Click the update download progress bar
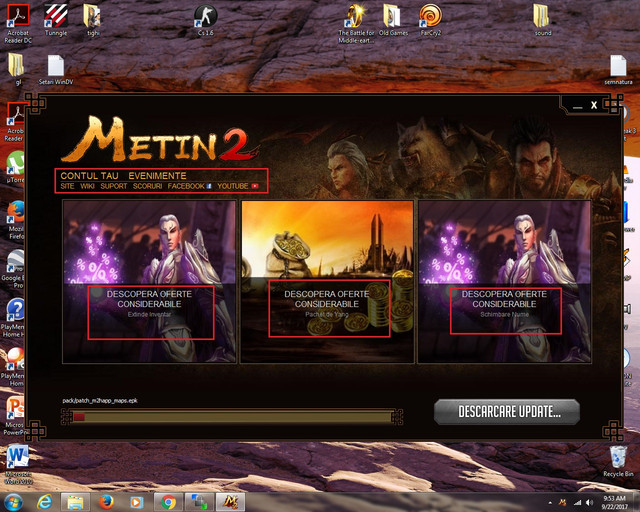The width and height of the screenshot is (640, 512). tap(232, 417)
